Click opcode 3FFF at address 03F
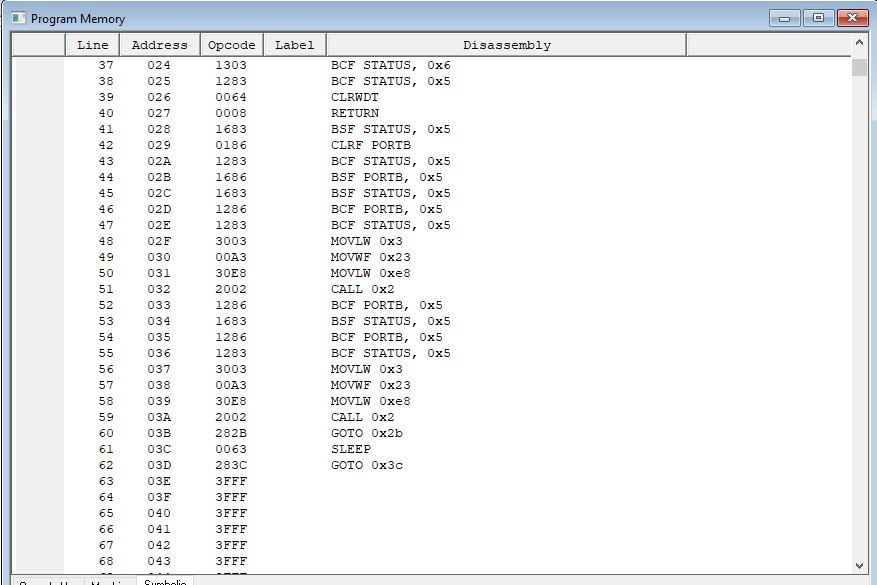Screen dimensions: 877x585 tap(231, 497)
